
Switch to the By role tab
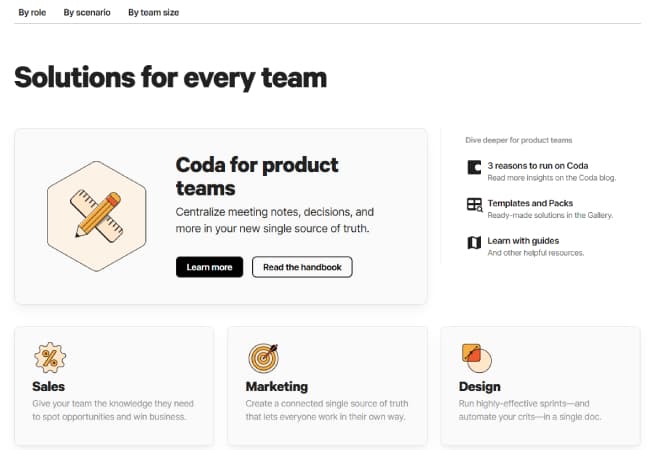(31, 12)
